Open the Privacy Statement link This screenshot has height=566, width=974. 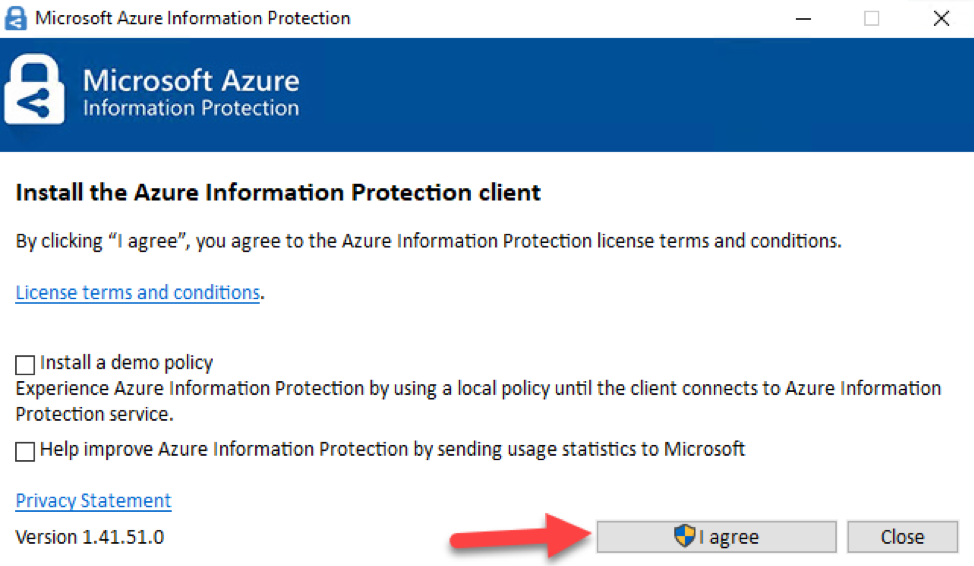[x=93, y=500]
